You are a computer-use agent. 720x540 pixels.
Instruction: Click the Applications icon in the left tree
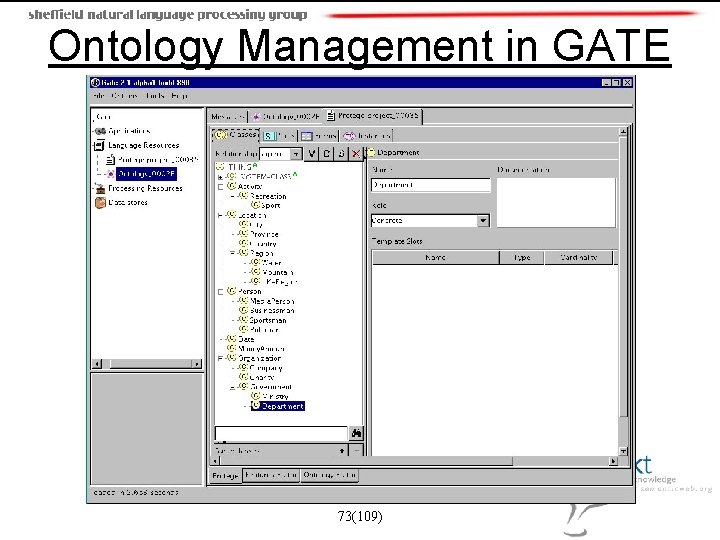100,131
